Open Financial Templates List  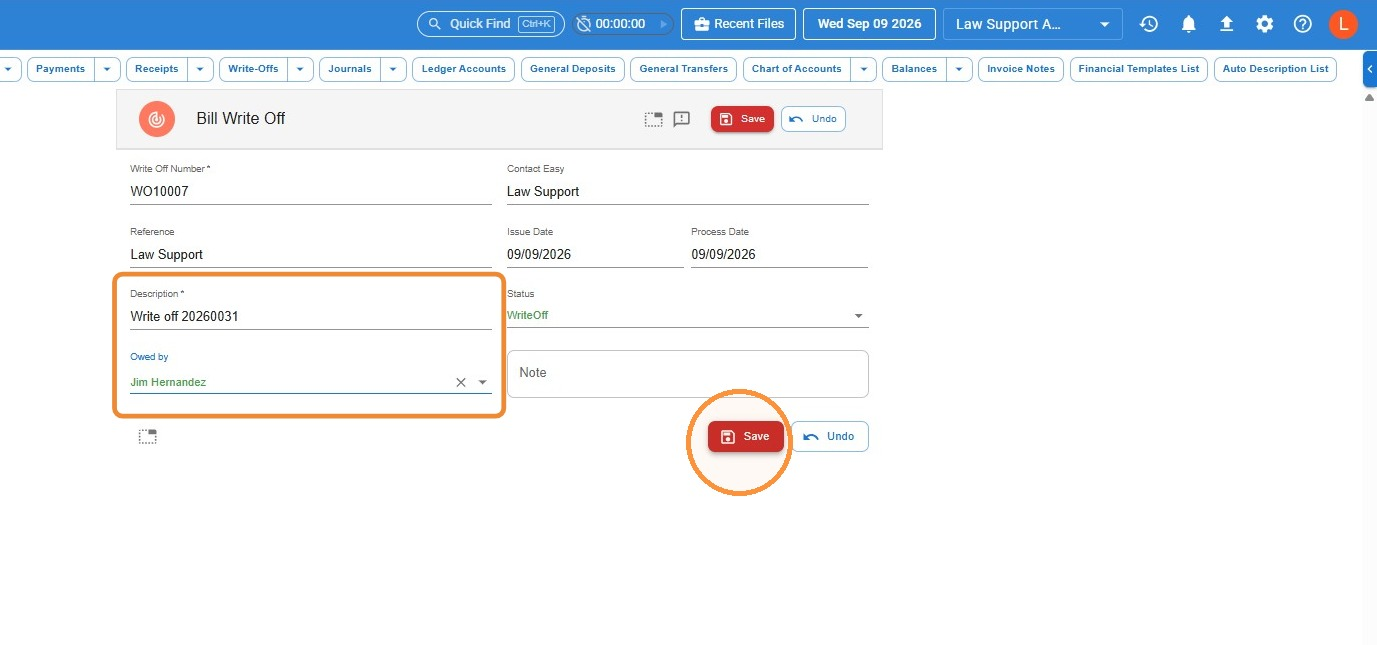[x=1139, y=69]
